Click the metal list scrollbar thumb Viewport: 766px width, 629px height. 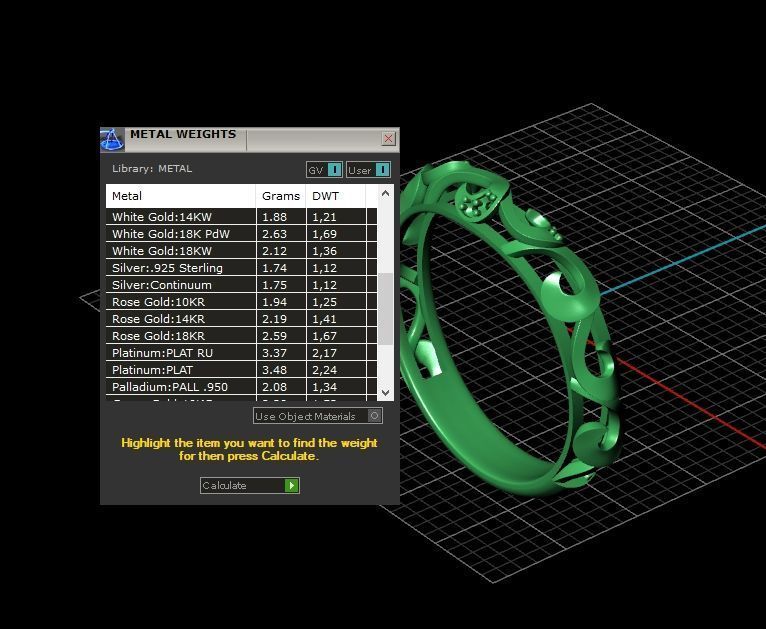coord(385,309)
